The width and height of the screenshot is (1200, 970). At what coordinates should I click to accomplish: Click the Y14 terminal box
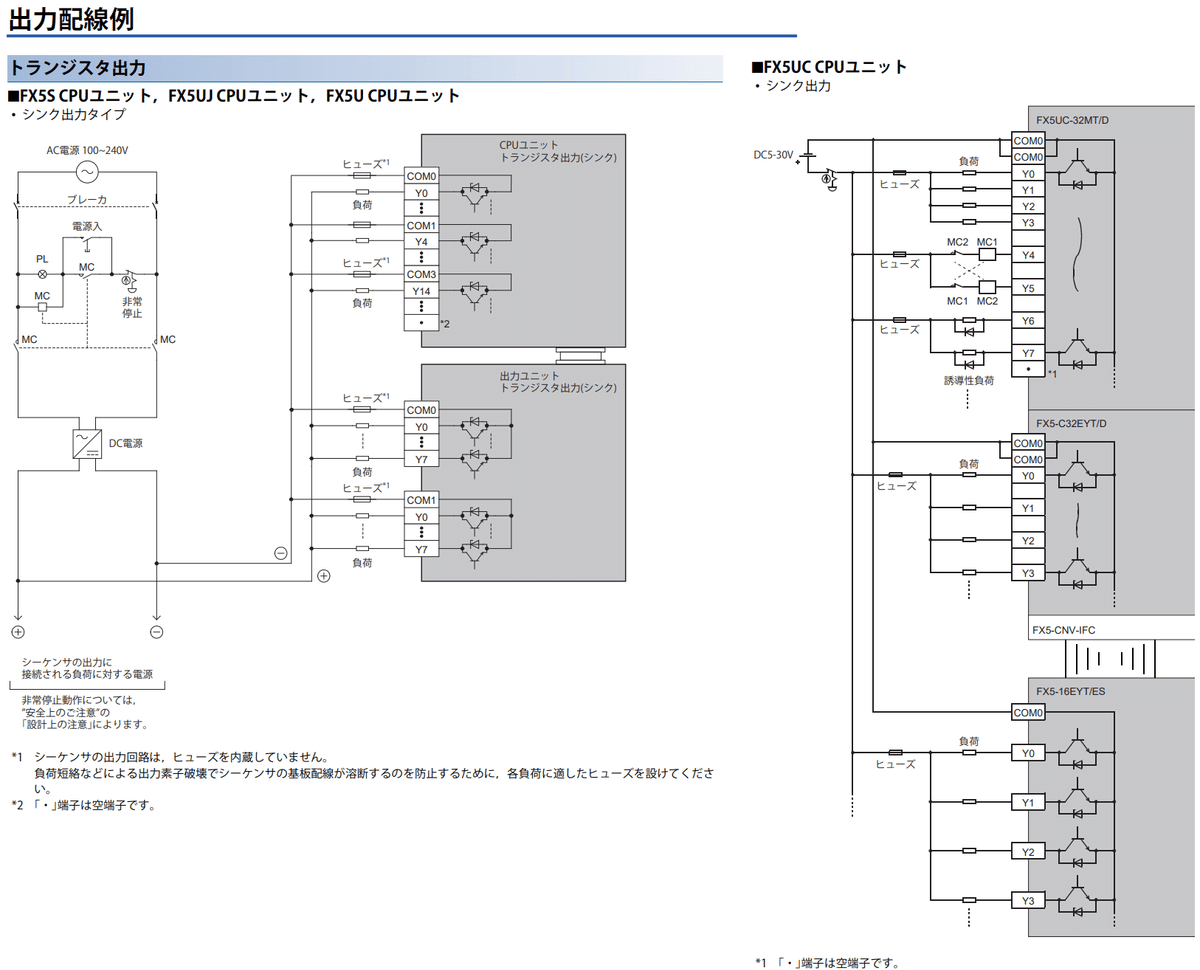coord(421,291)
